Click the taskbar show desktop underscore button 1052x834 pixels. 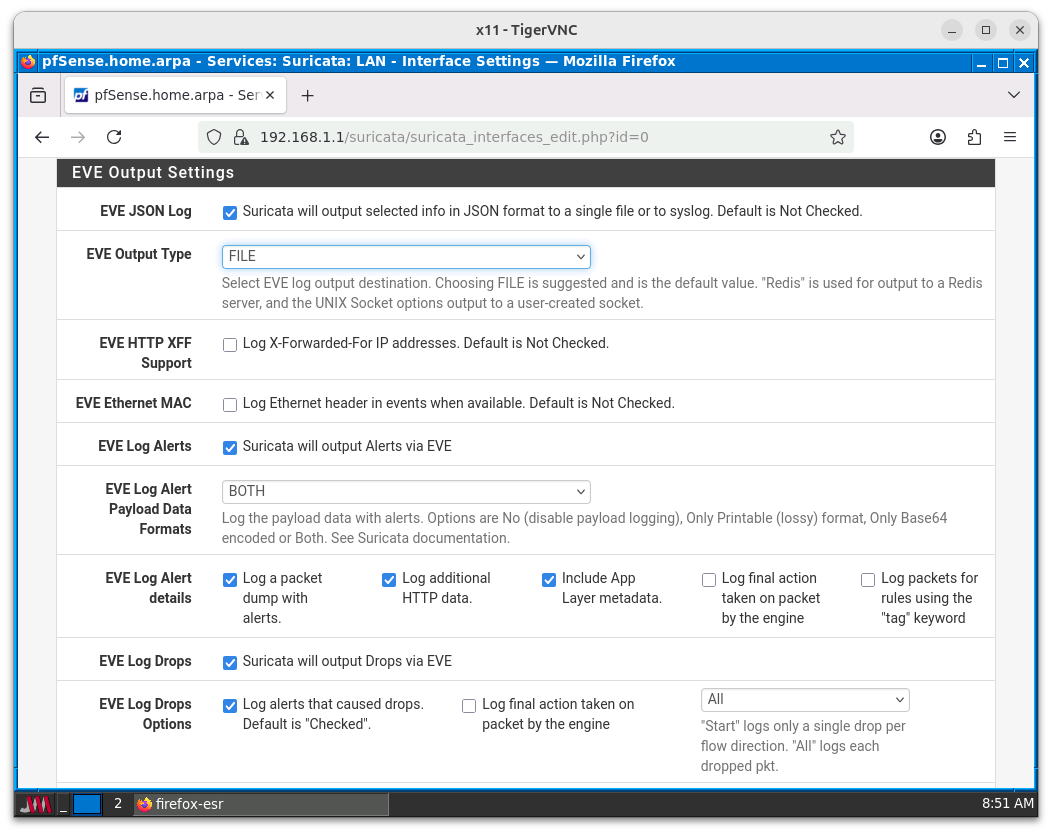[64, 804]
